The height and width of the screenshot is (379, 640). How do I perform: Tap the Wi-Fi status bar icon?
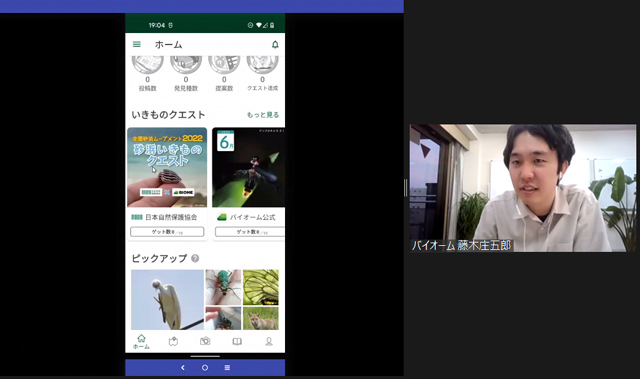[x=259, y=25]
